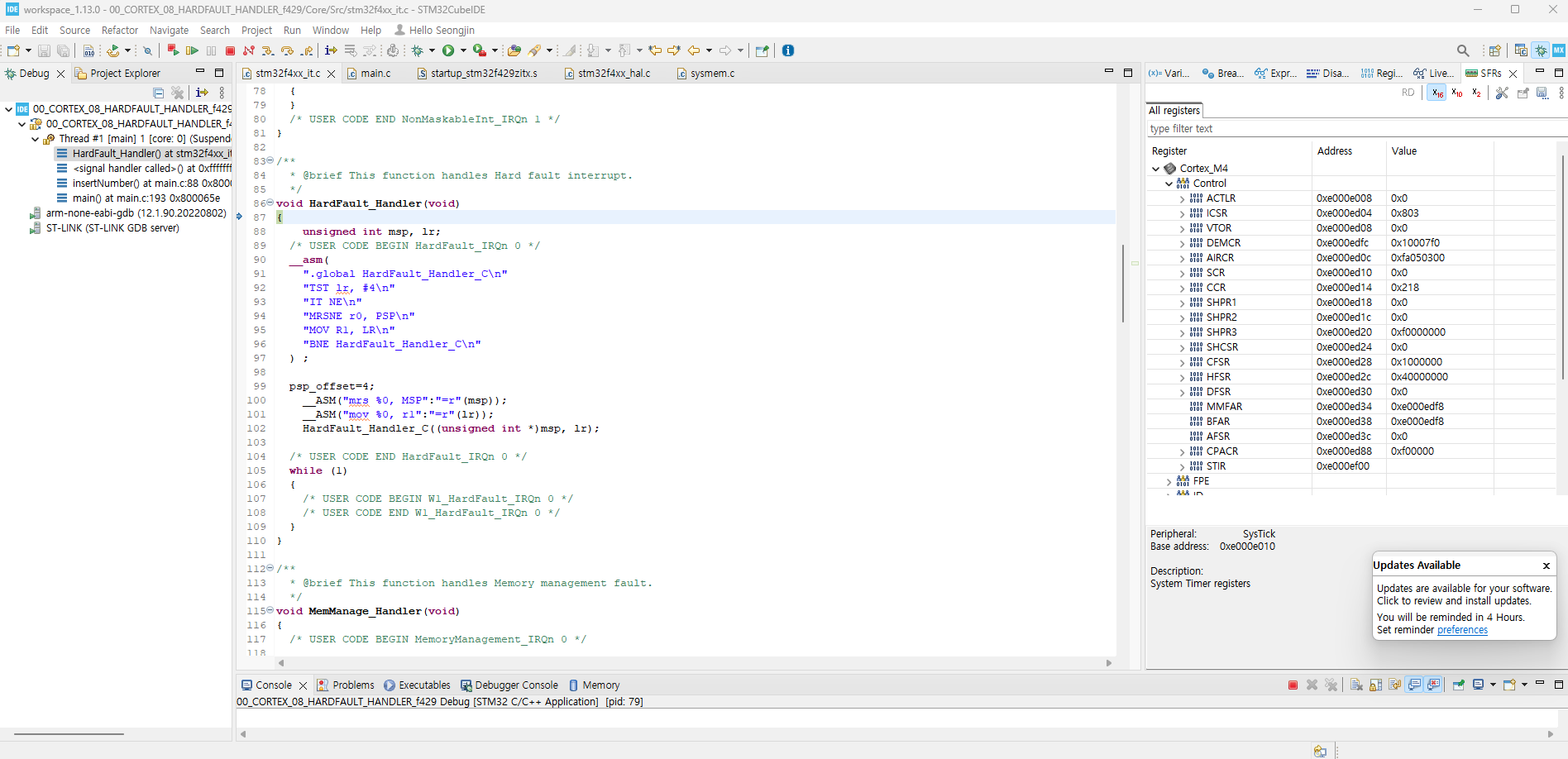Click the SFRs configuration wrench icon
Viewport: 1568px width, 759px height.
click(x=1502, y=93)
